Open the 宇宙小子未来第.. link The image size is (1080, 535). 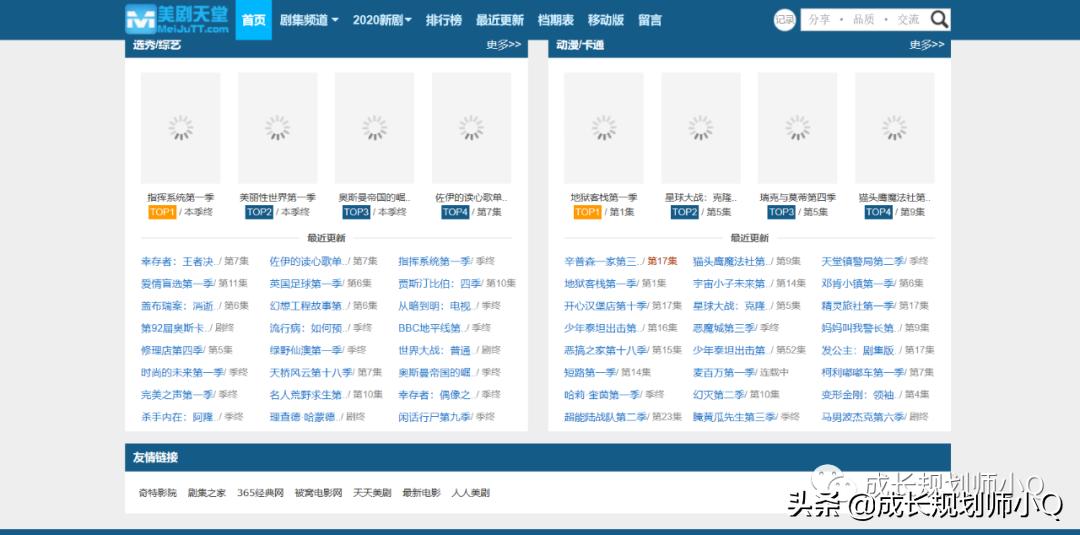732,284
